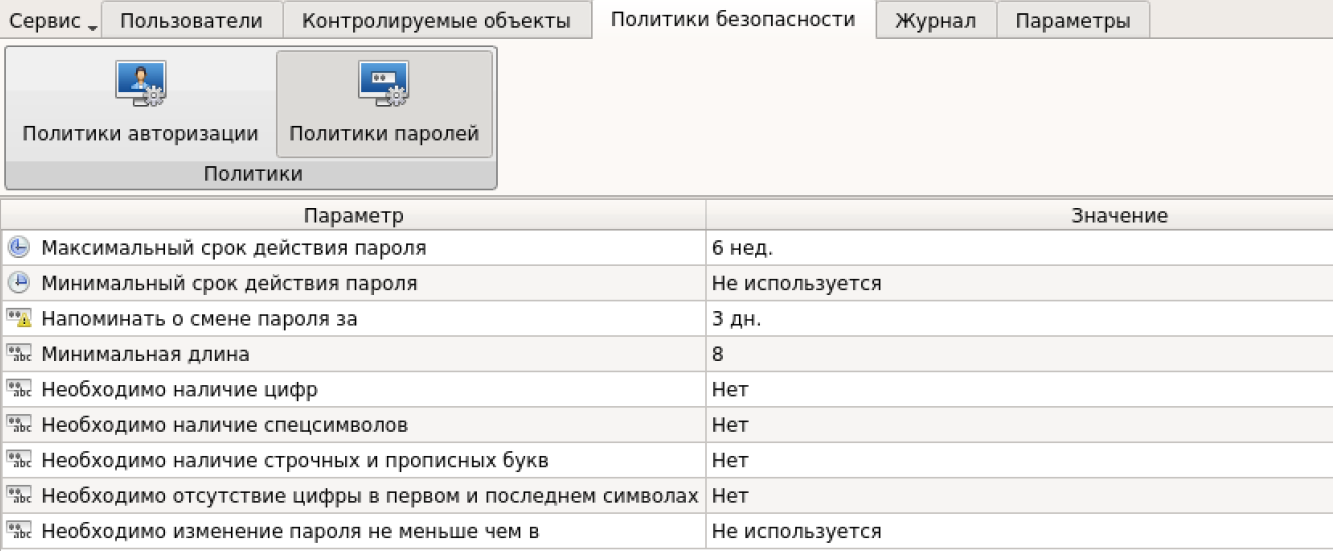The height and width of the screenshot is (551, 1336).
Task: Open the Контролируемые объекты tab
Action: (x=436, y=20)
